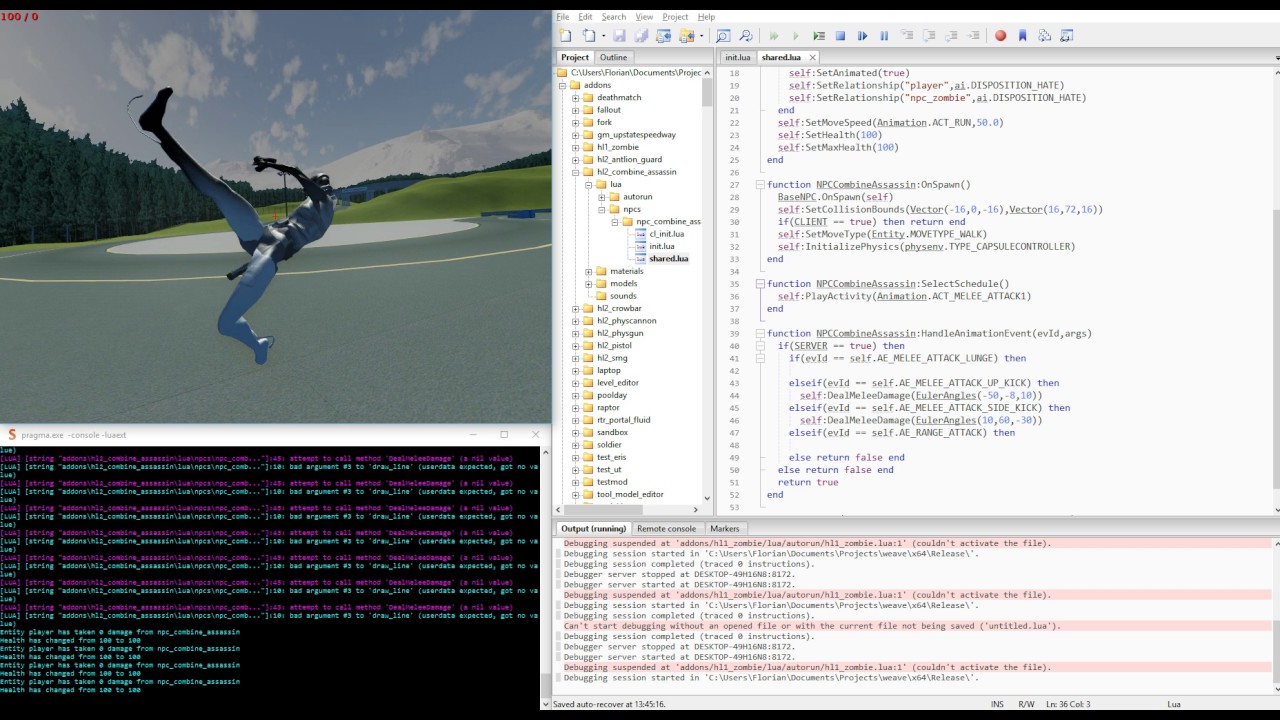The height and width of the screenshot is (720, 1280).
Task: Set project directory from current file icon
Action: [664, 36]
